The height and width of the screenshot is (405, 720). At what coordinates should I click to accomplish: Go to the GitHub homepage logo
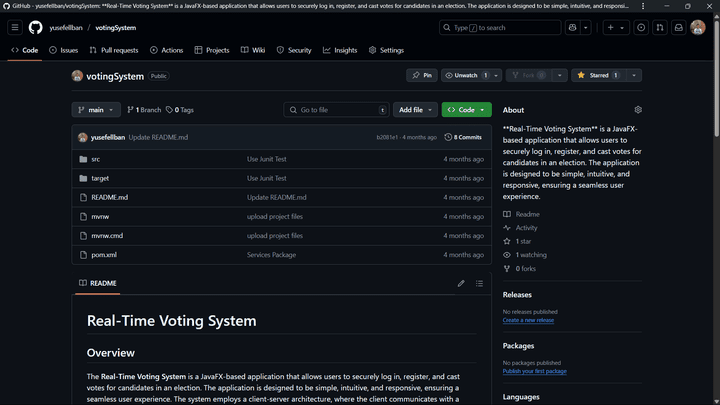(x=35, y=28)
